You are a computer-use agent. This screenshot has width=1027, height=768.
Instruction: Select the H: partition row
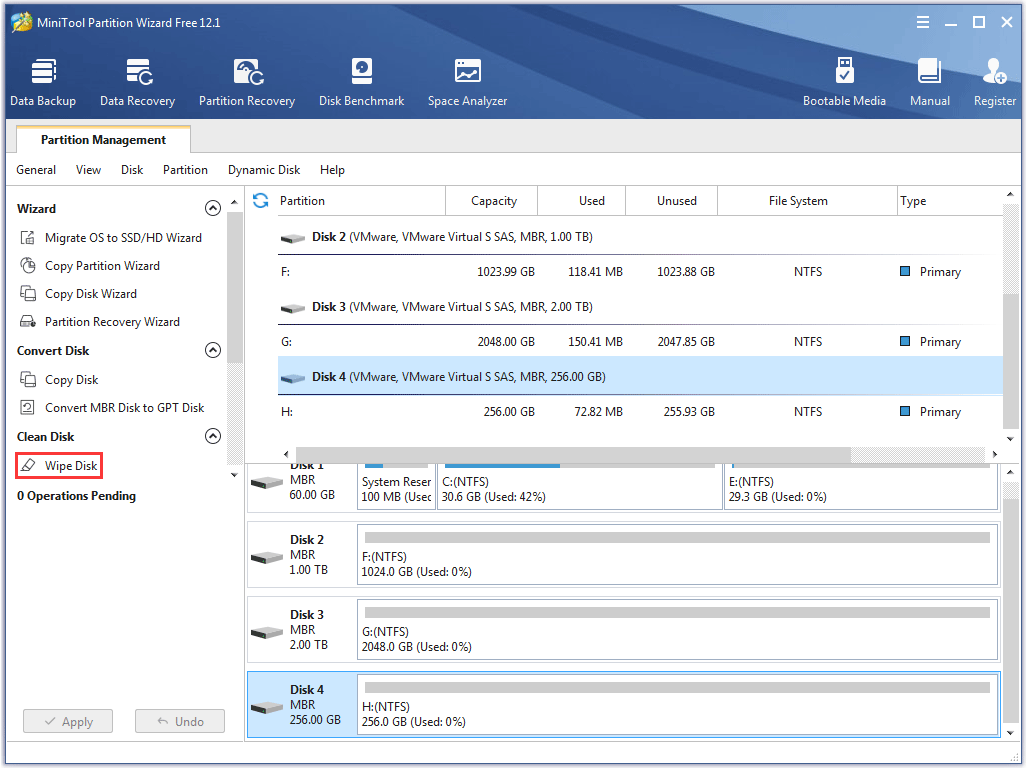coord(640,412)
